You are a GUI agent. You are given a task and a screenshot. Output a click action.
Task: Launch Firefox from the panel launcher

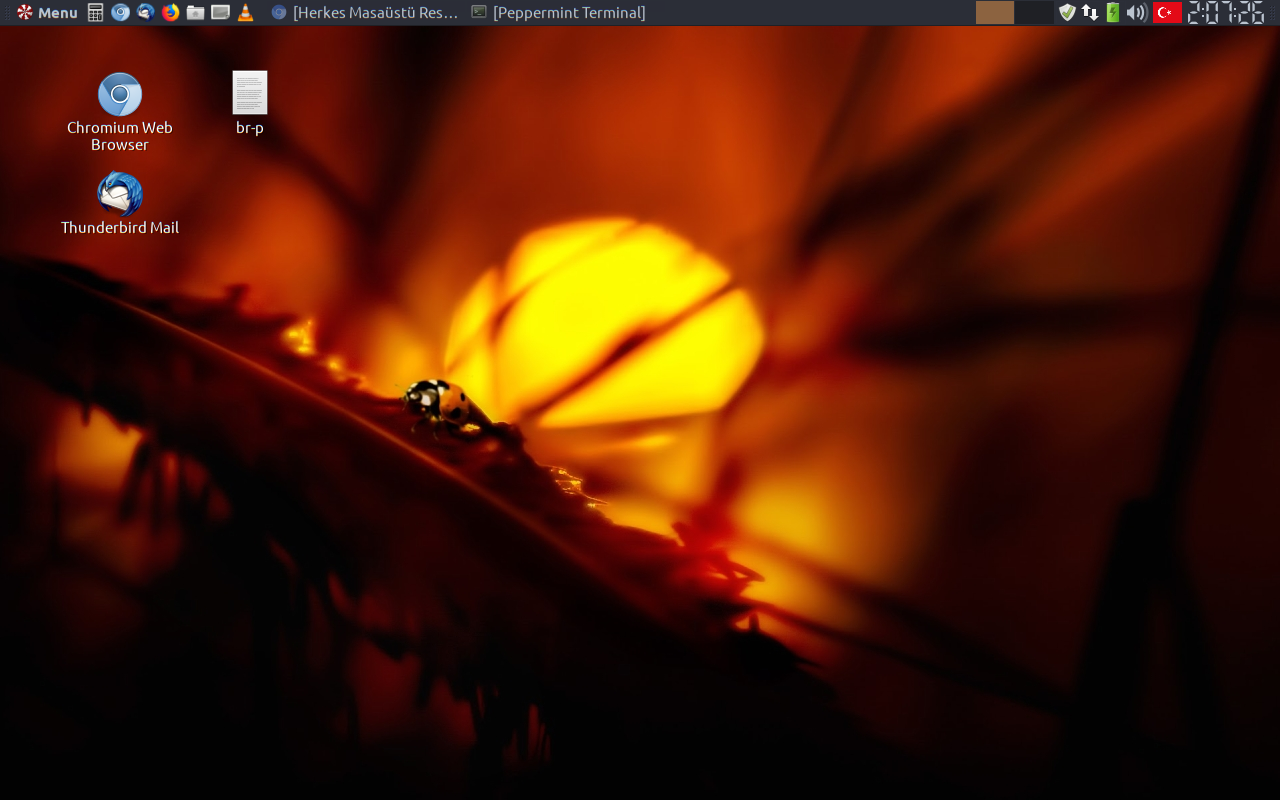171,12
